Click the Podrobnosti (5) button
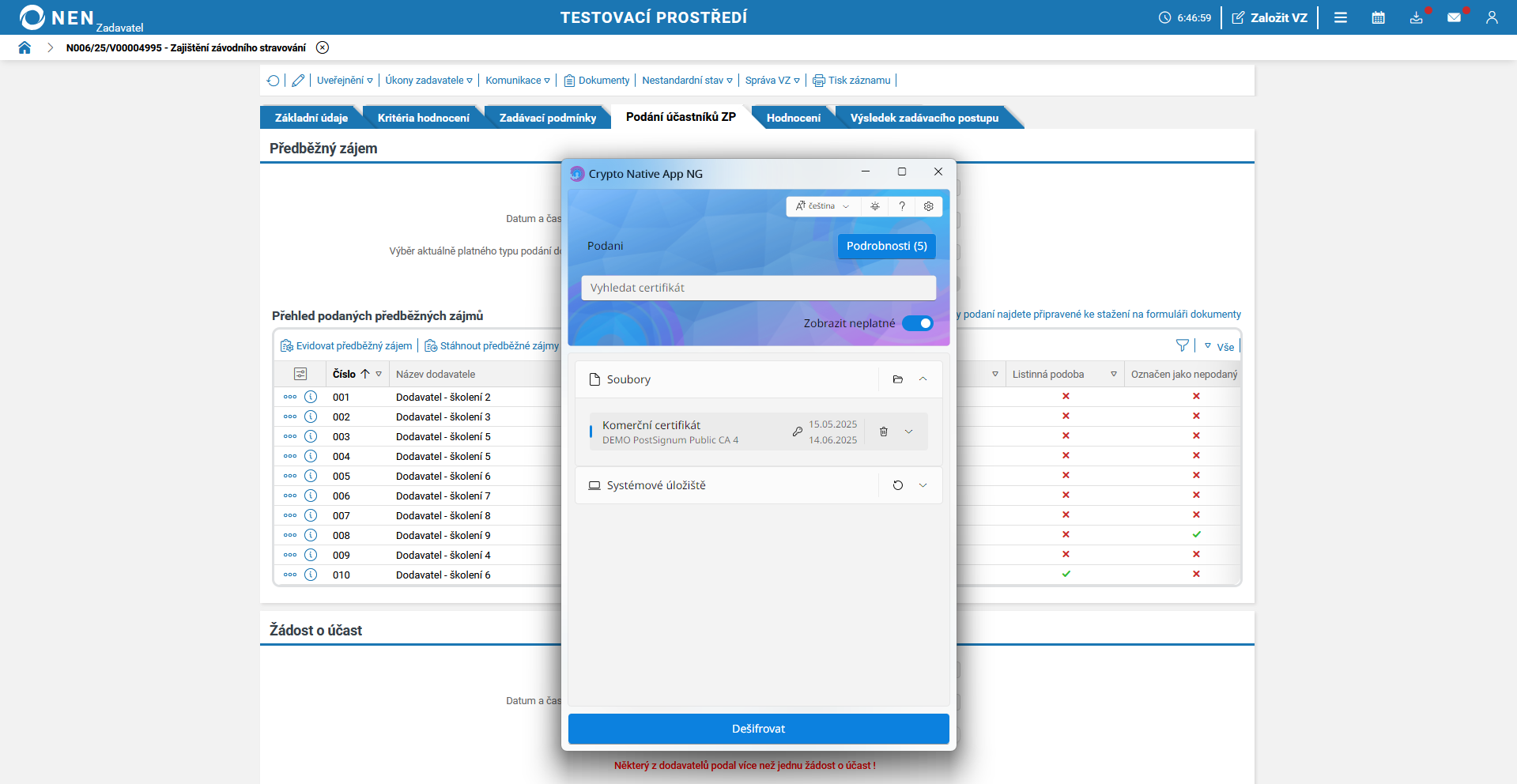This screenshot has height=784, width=1517. [x=887, y=246]
